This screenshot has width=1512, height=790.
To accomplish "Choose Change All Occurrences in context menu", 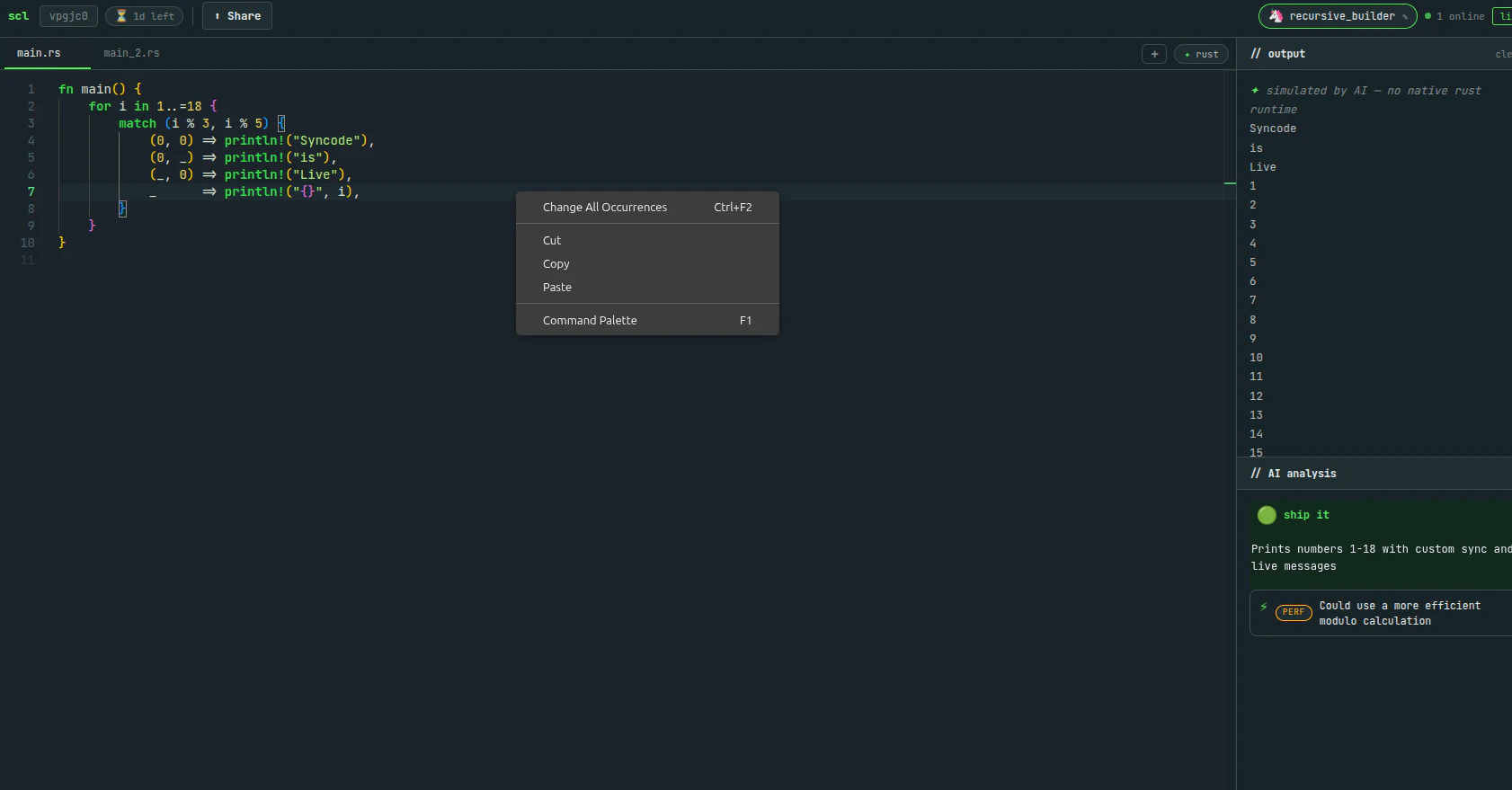I will [647, 207].
